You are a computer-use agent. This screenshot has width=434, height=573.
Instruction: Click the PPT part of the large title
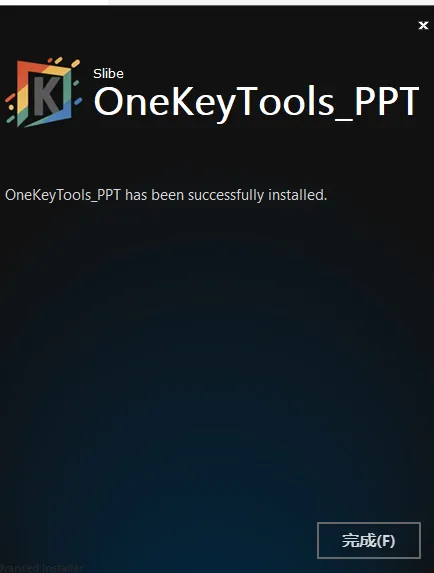[x=387, y=101]
